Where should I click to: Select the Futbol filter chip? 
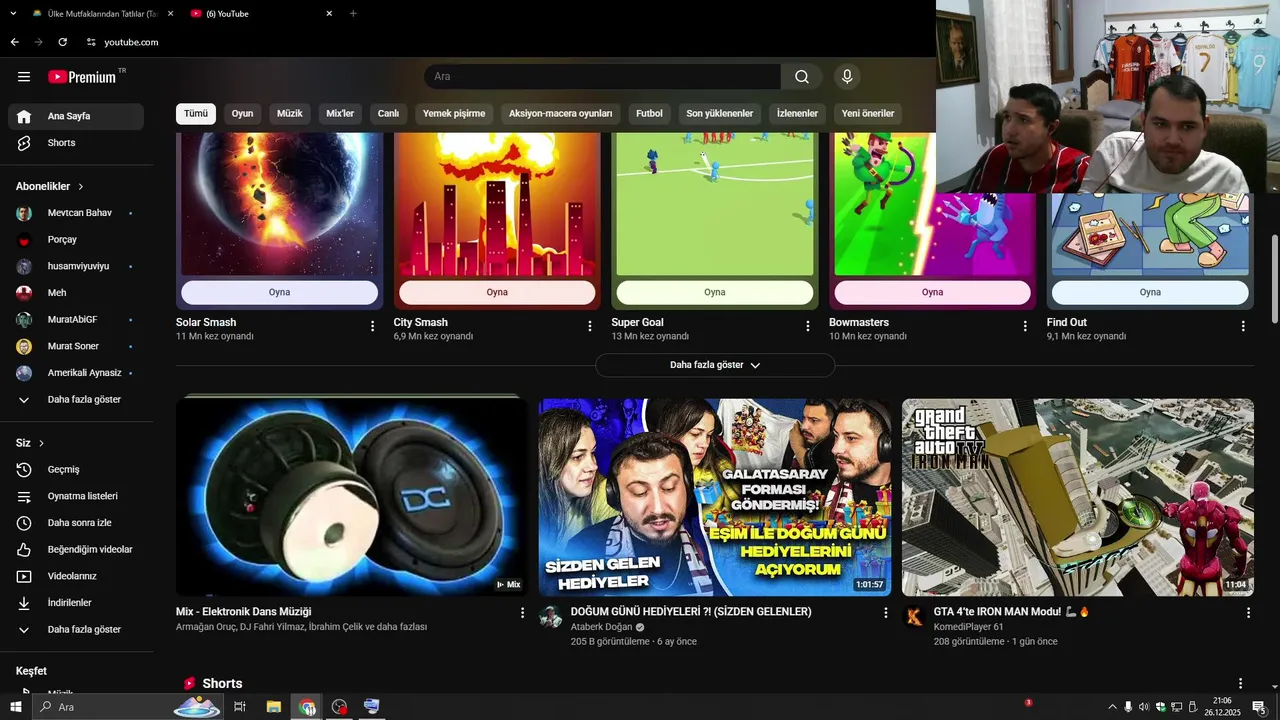649,113
